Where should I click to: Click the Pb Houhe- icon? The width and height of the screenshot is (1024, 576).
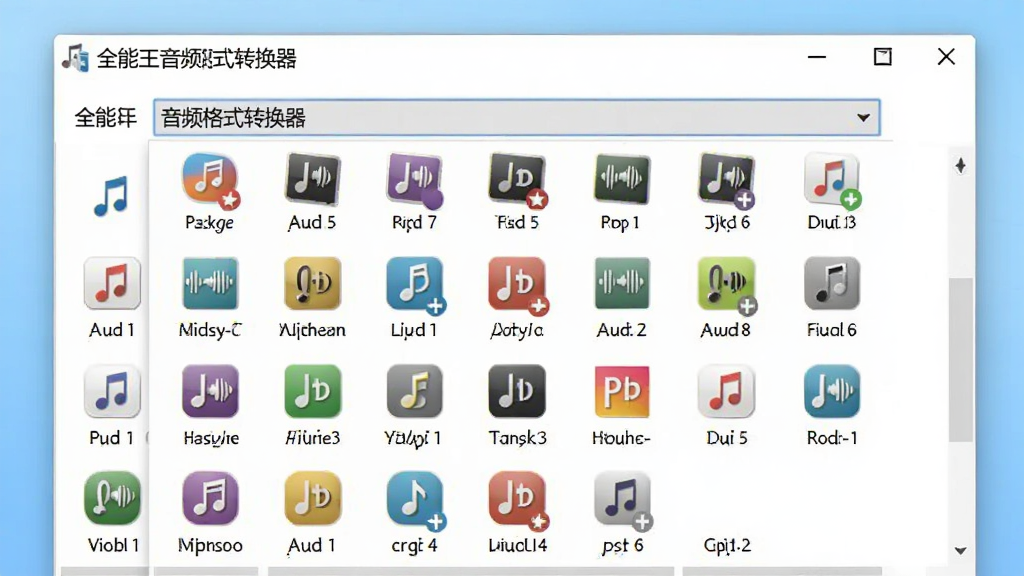621,391
